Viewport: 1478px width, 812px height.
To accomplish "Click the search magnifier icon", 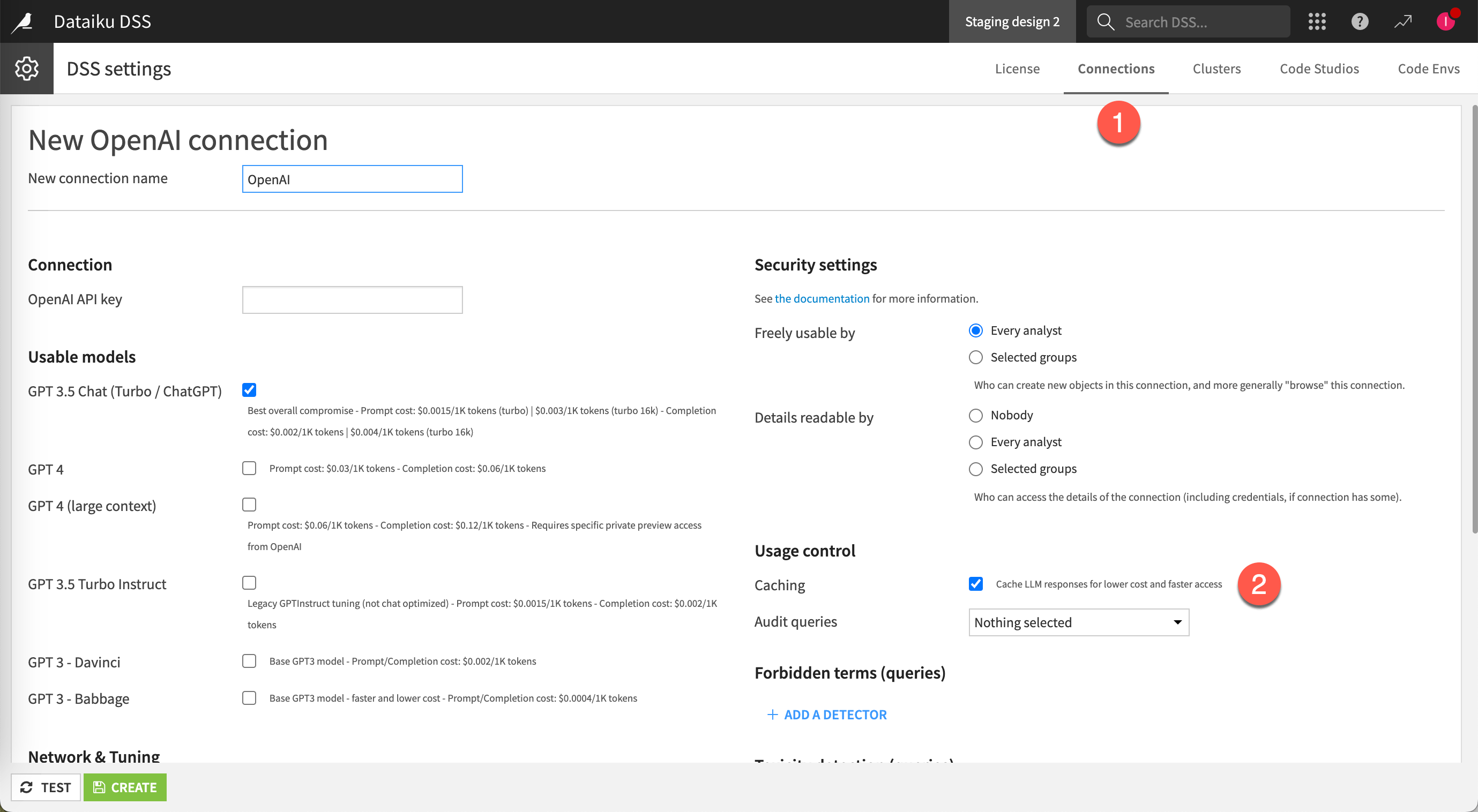I will (x=1101, y=20).
